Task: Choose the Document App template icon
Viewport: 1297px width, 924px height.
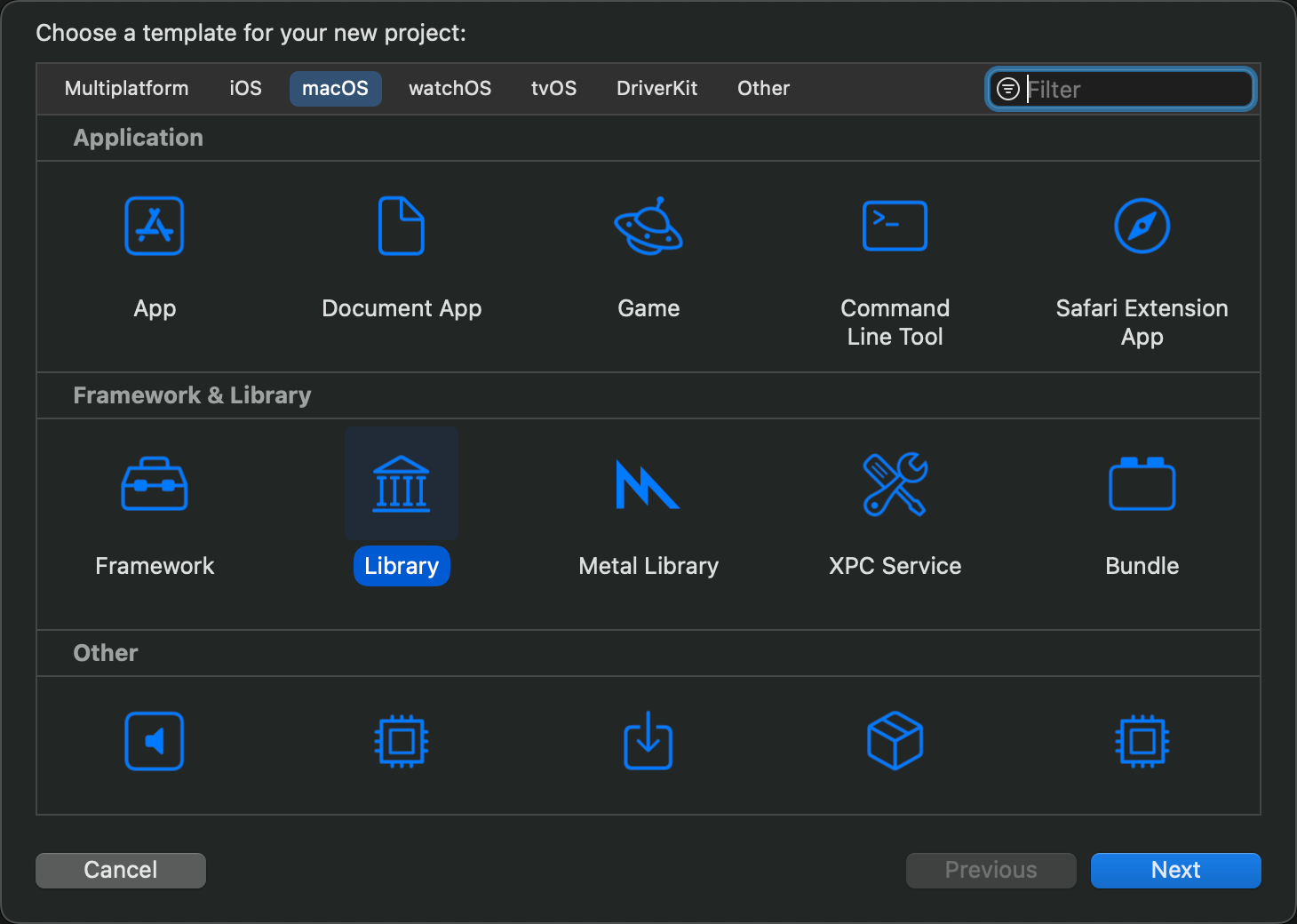Action: 402,226
